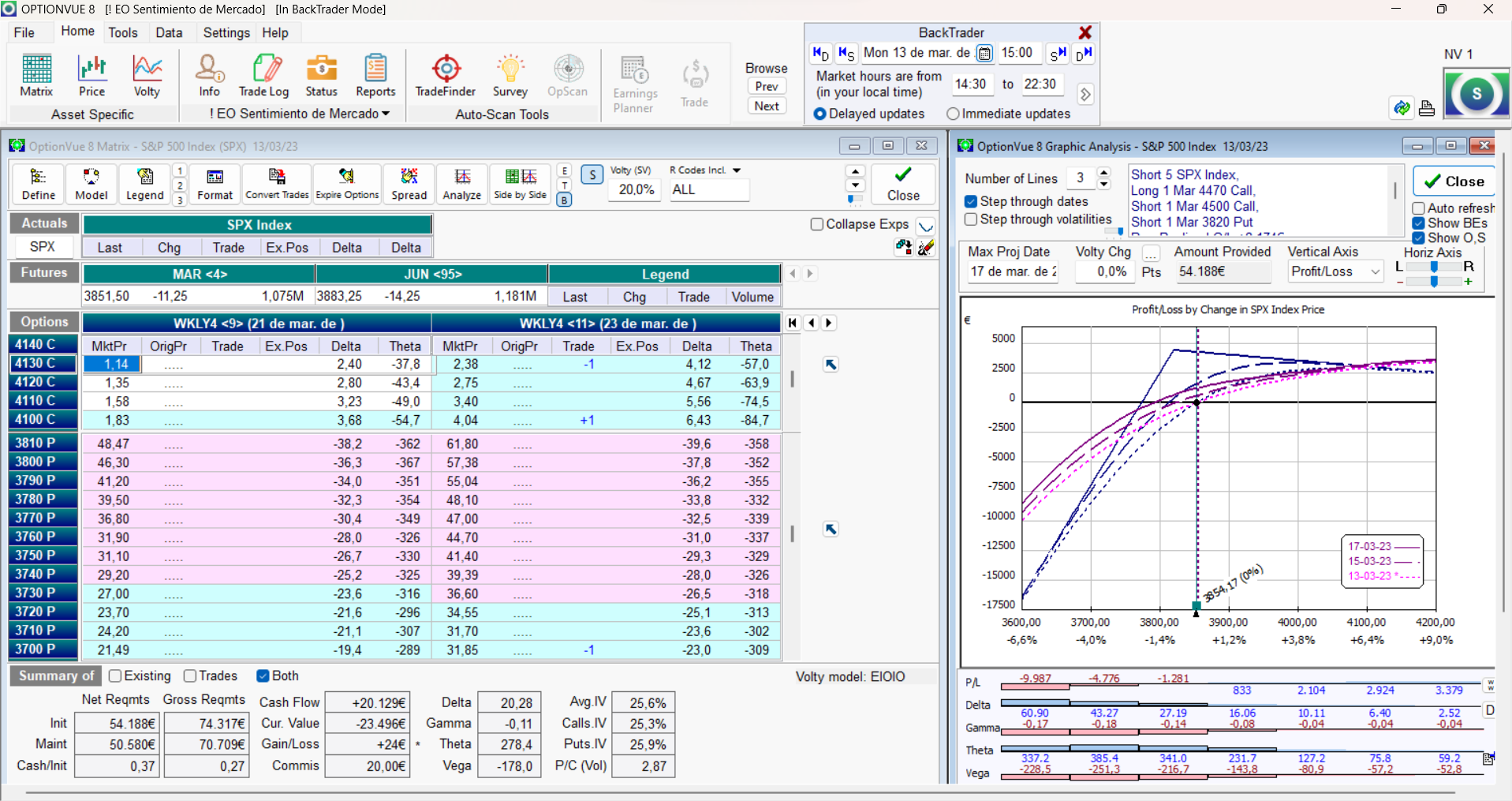Increase the Number of Lines value
This screenshot has height=801, width=1512.
click(1104, 173)
